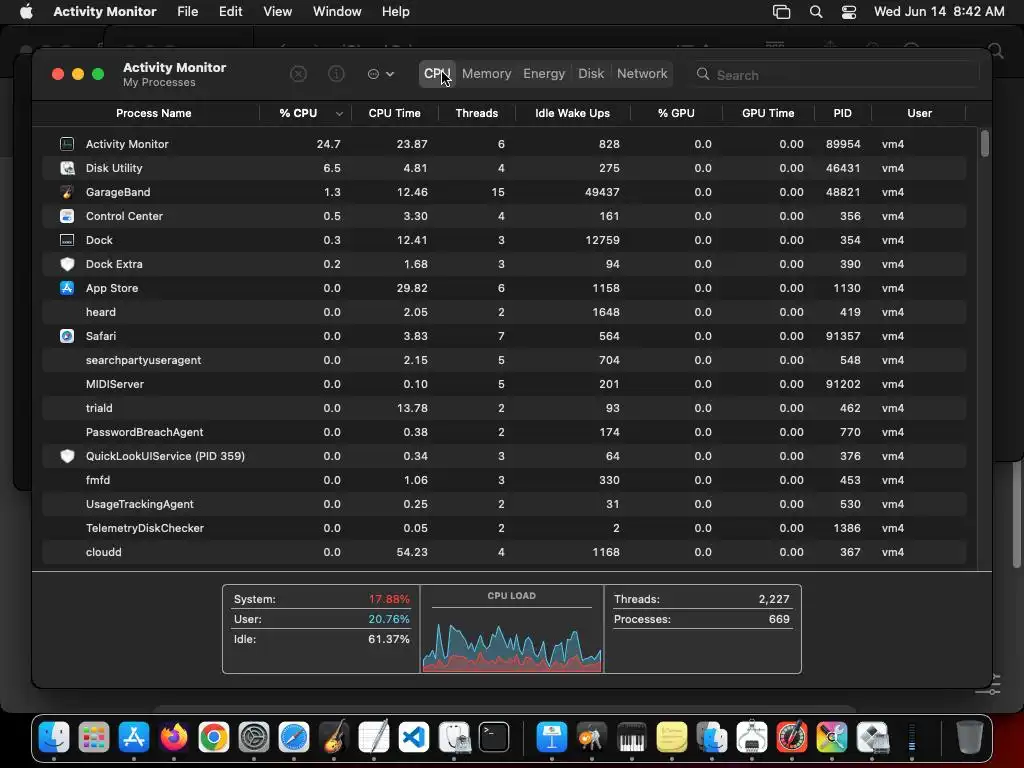
Task: Open the Activity Monitor app menu
Action: click(104, 12)
